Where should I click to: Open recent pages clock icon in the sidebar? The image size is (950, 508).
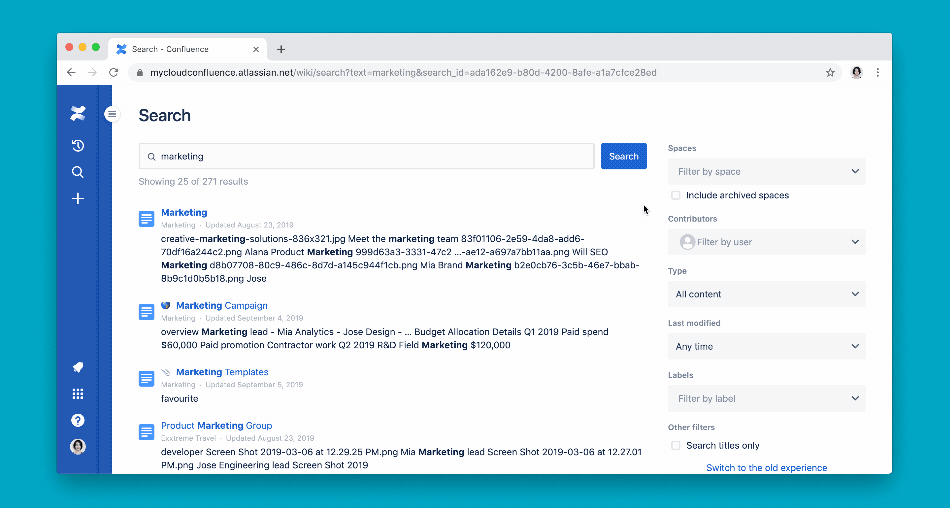pyautogui.click(x=78, y=145)
